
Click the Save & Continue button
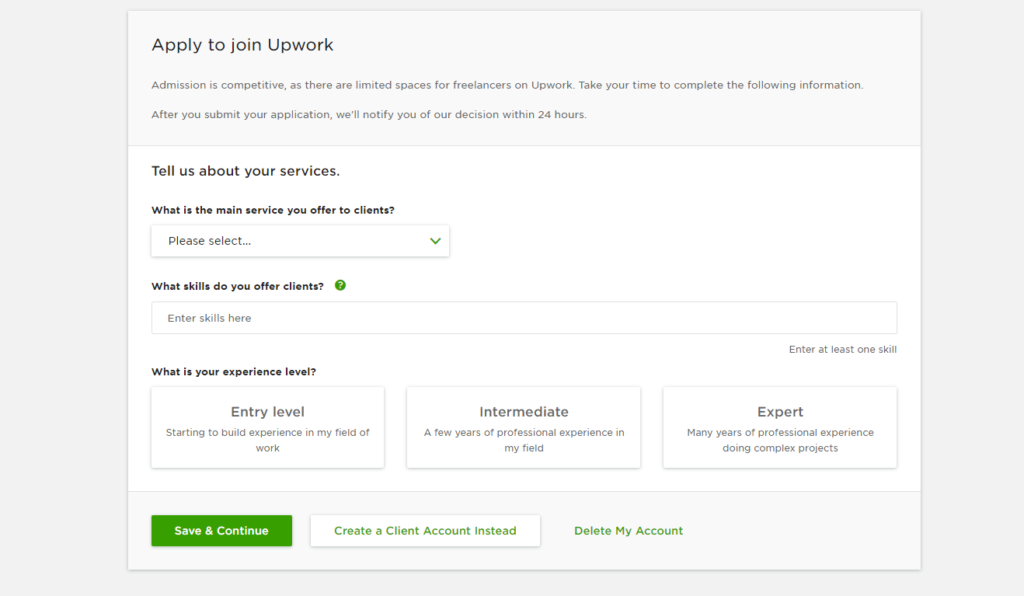[221, 530]
